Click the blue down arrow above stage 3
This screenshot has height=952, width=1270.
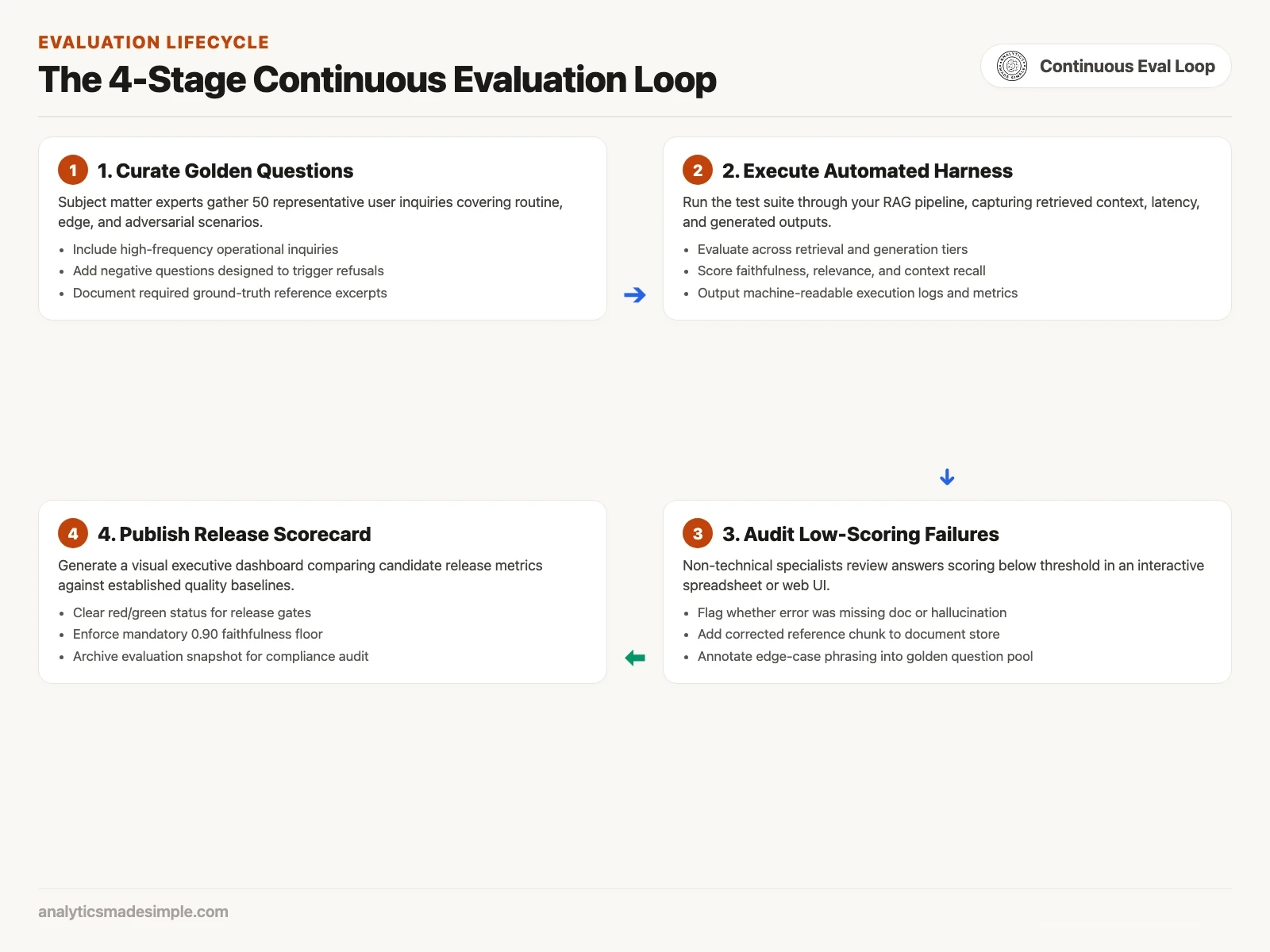[x=947, y=477]
